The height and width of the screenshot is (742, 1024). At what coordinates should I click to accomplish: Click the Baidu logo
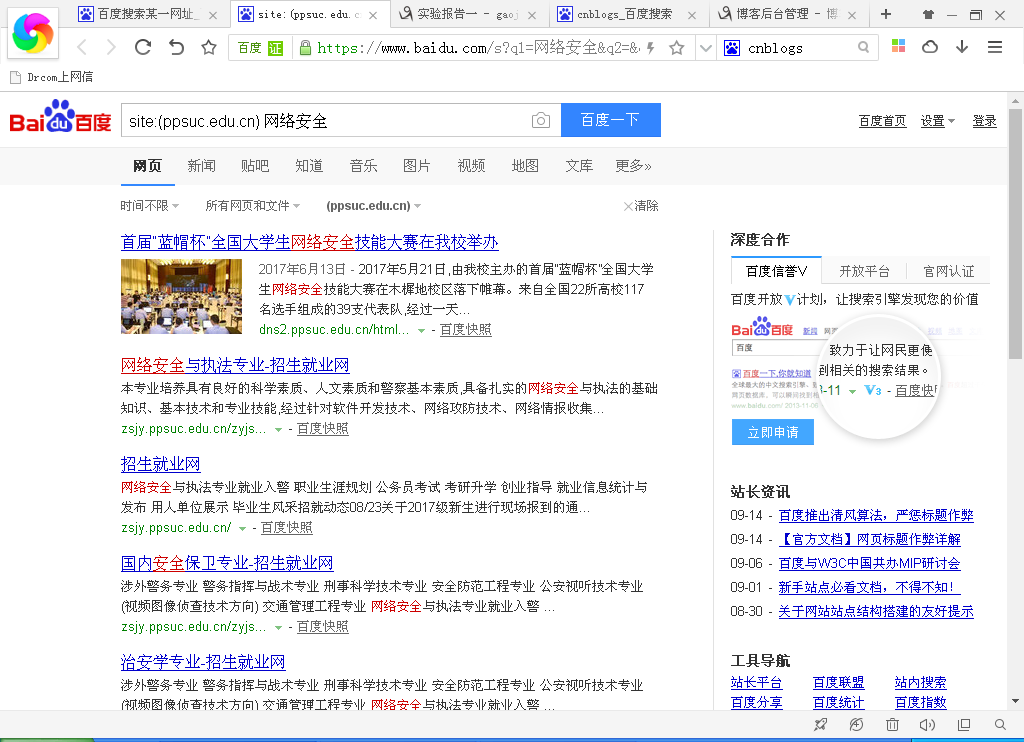60,116
